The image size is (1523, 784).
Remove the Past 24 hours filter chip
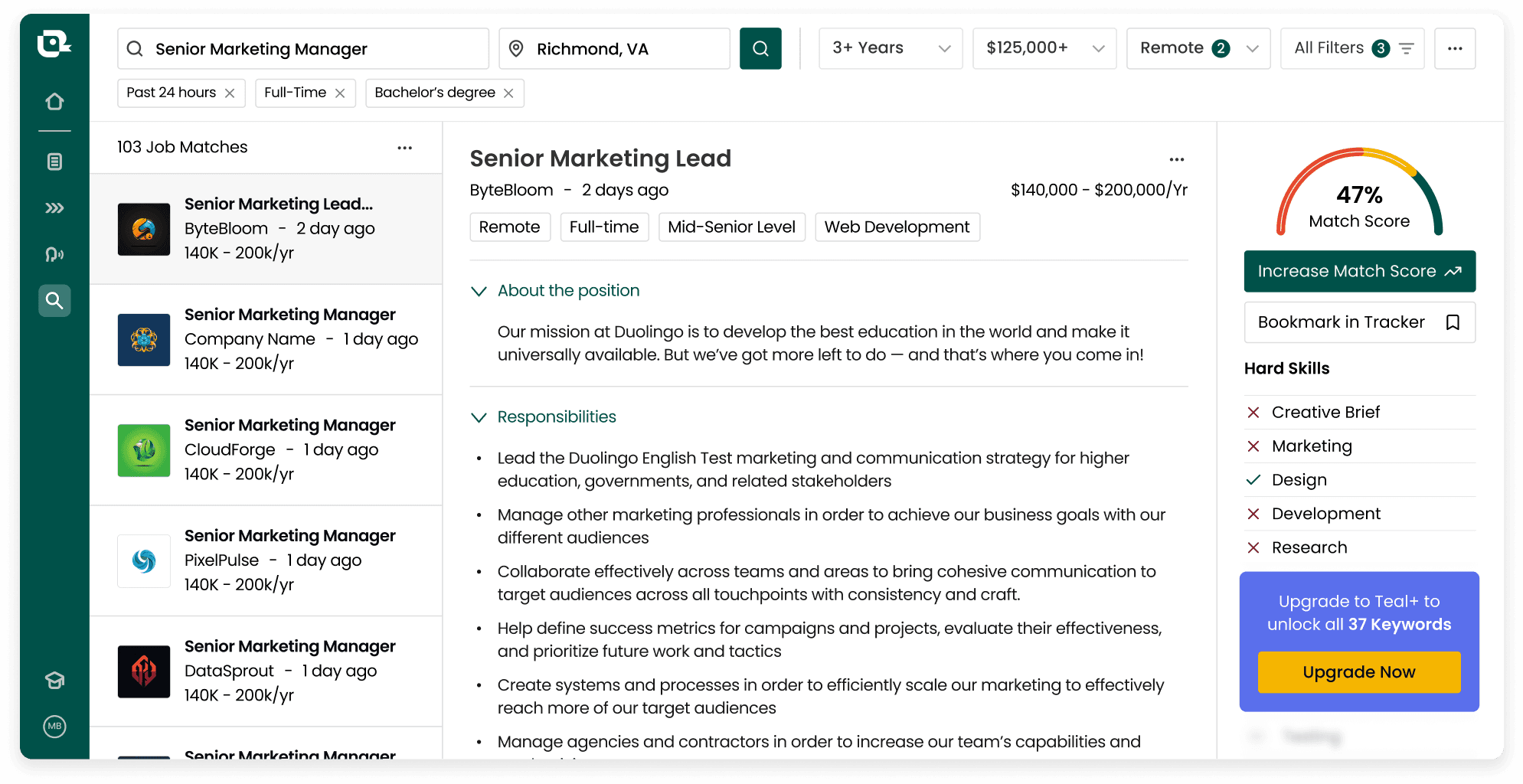230,93
